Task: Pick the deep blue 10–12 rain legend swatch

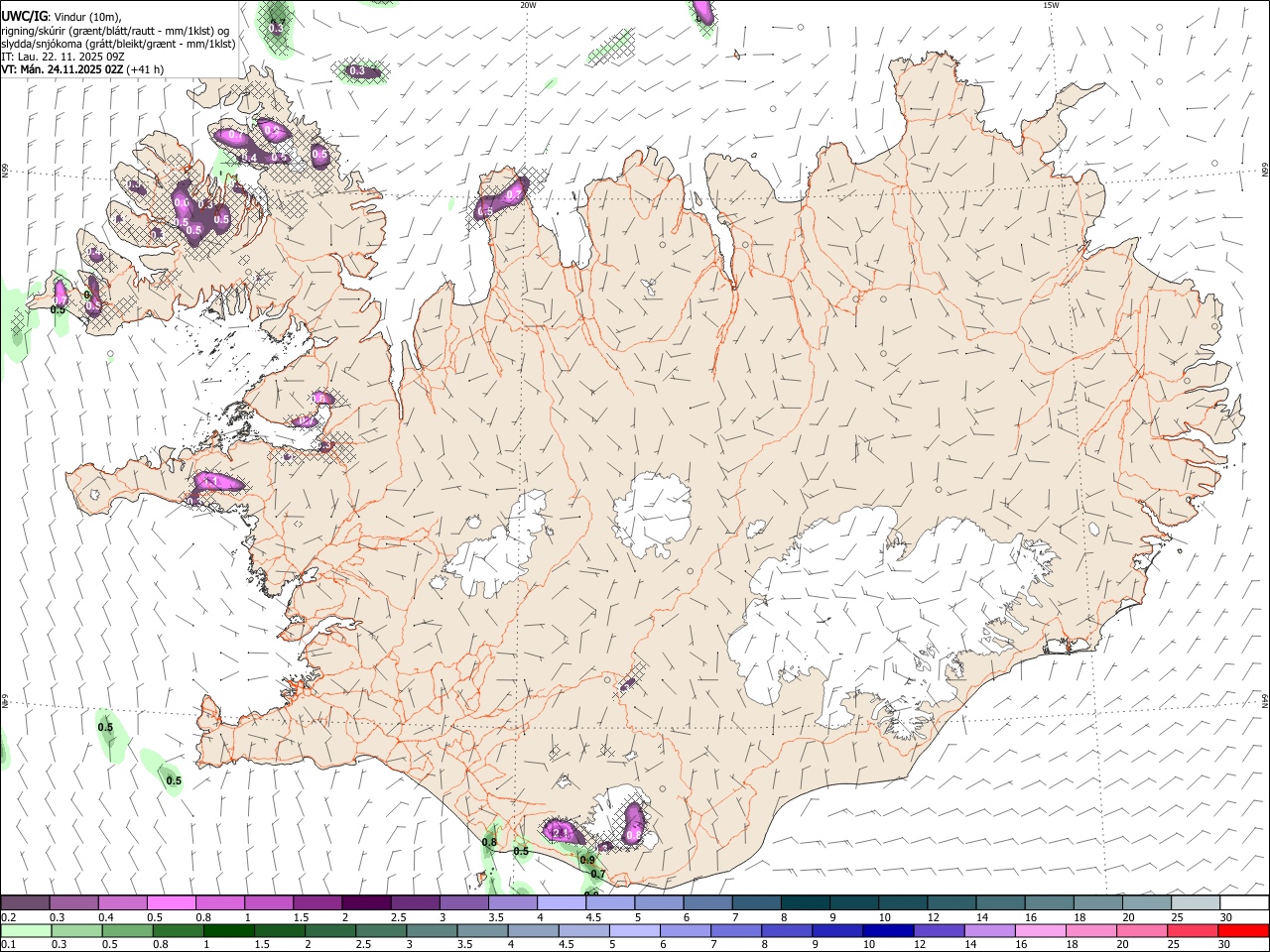Action: [888, 930]
